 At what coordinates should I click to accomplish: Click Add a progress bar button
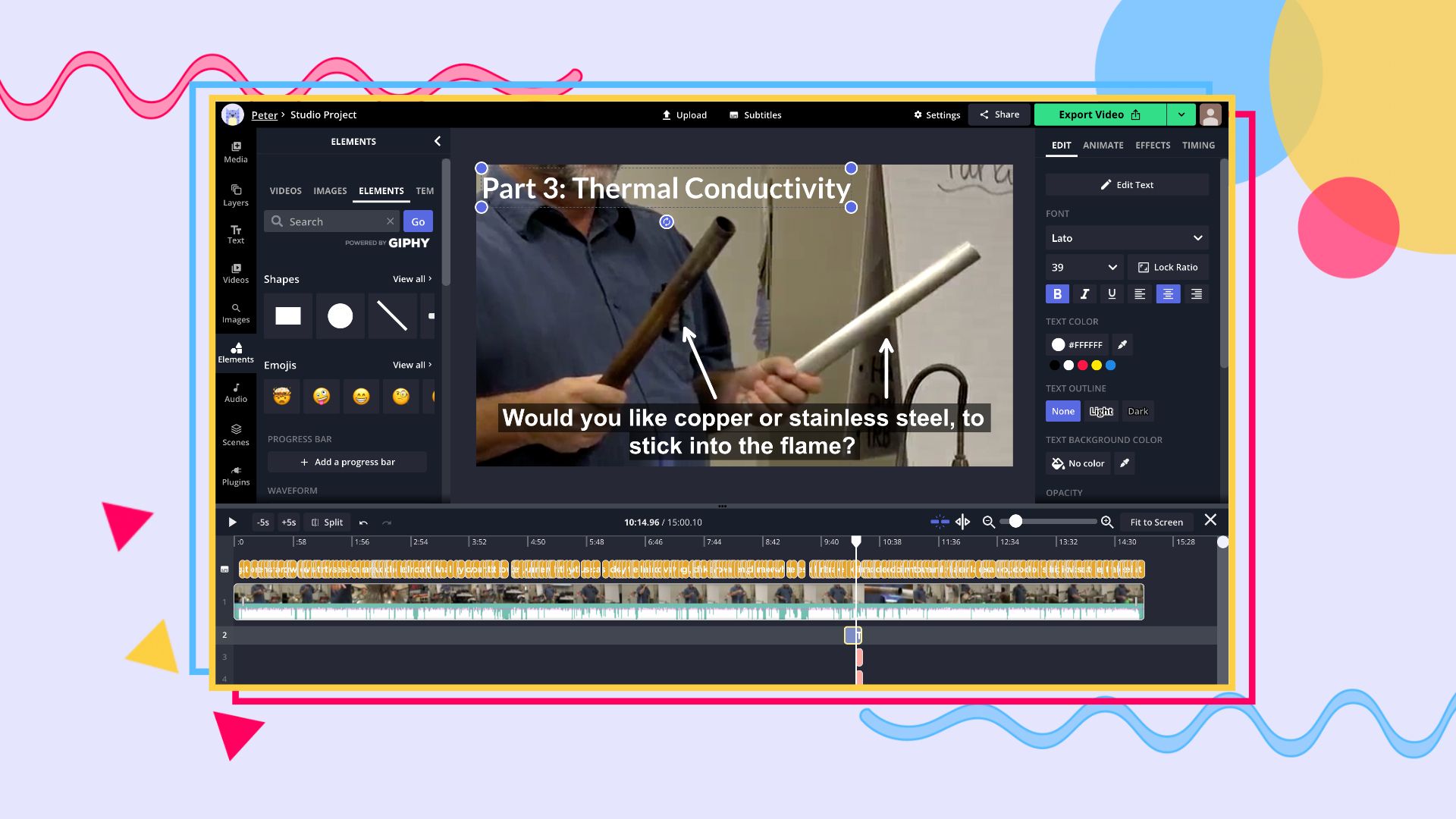pos(347,462)
